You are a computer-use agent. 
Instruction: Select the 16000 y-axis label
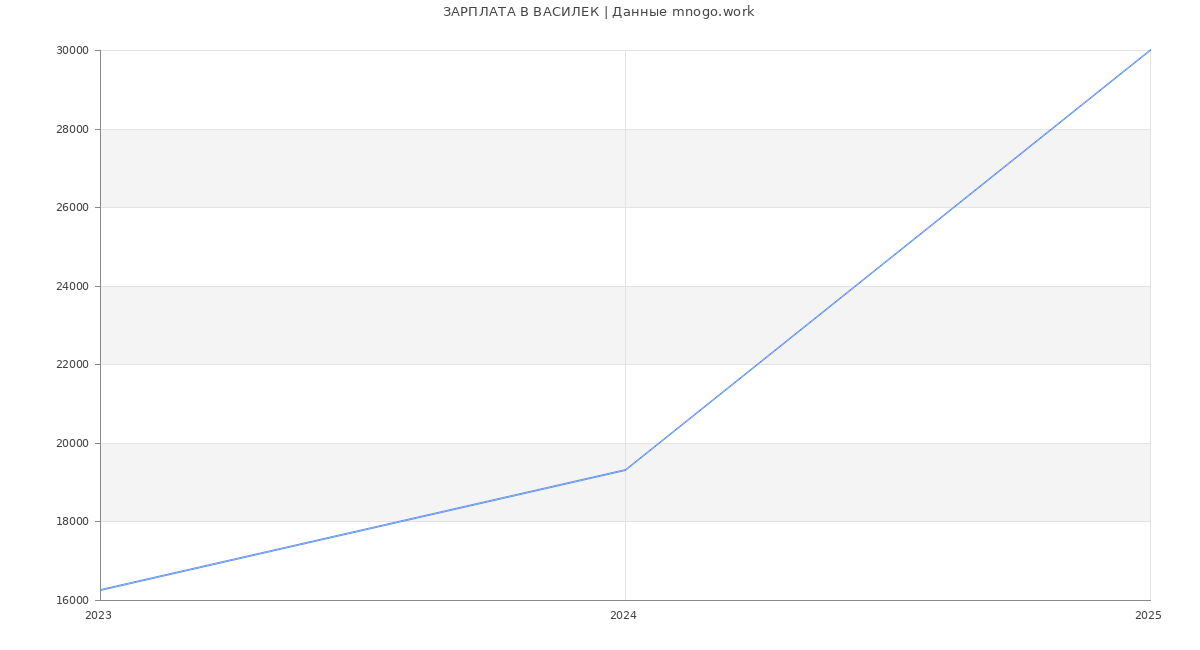[x=72, y=600]
